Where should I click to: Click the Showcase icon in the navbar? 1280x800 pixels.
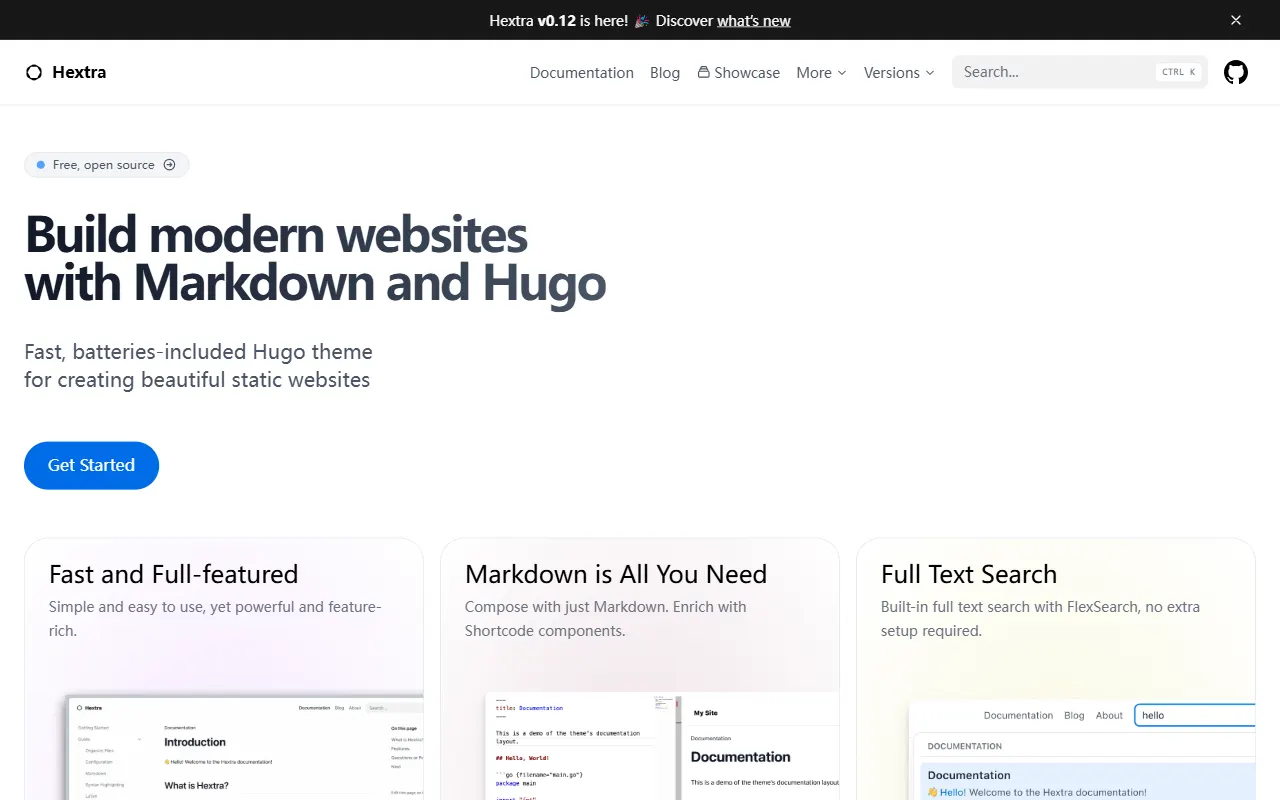pos(704,72)
